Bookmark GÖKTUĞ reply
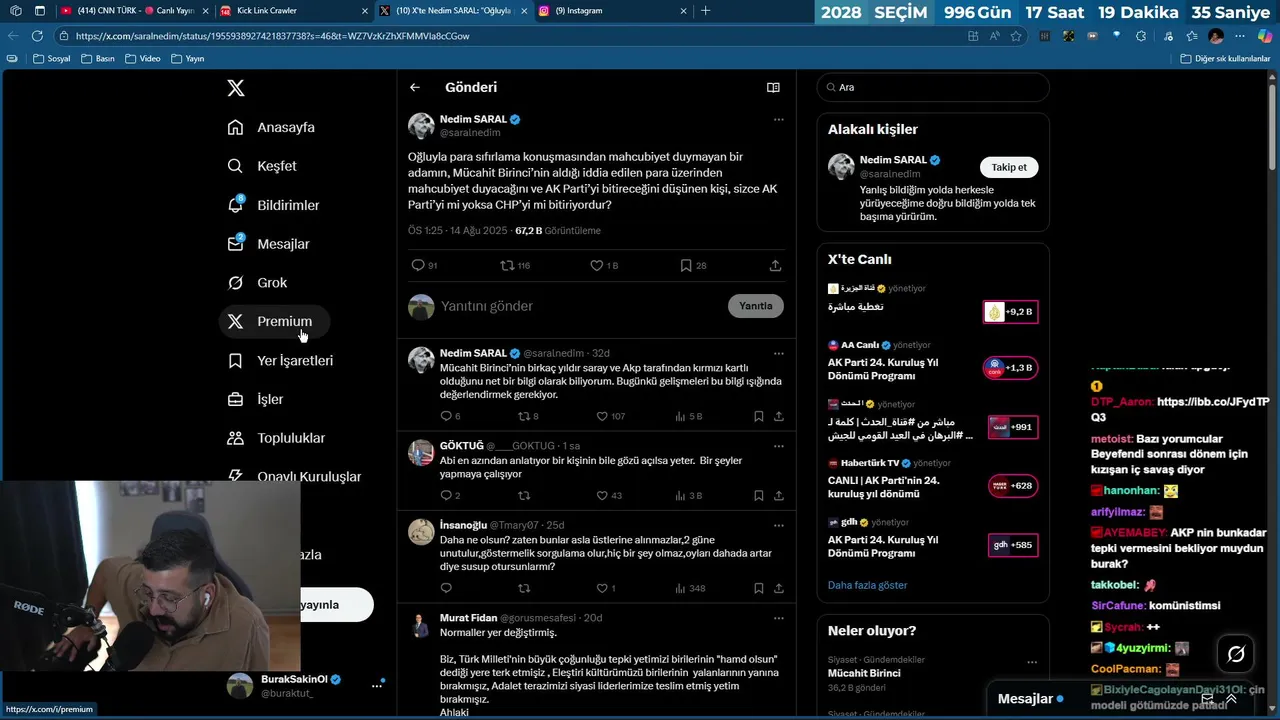 pyautogui.click(x=758, y=495)
